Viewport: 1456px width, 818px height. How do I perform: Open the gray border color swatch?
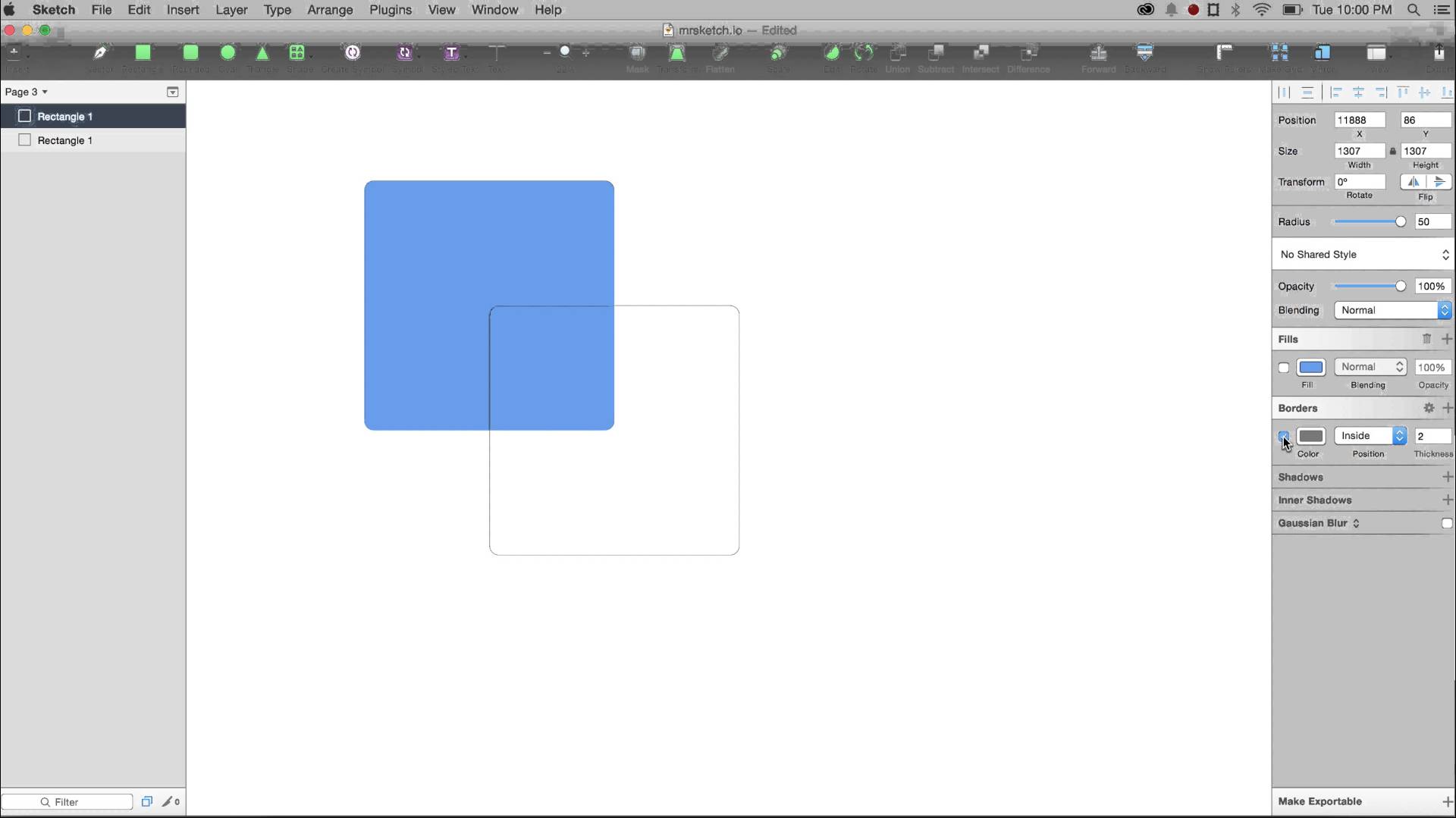click(1310, 436)
